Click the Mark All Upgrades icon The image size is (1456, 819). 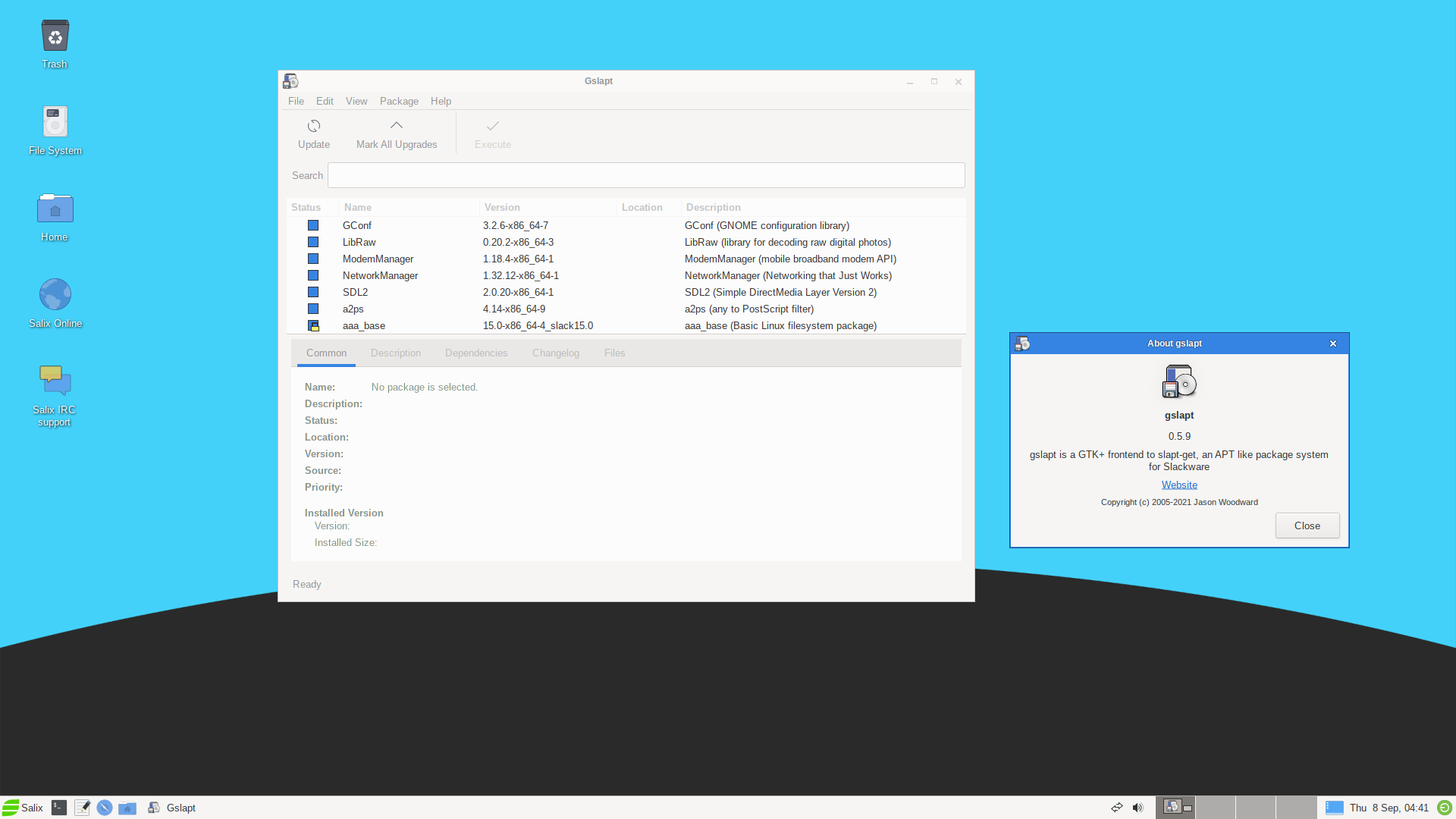point(397,126)
